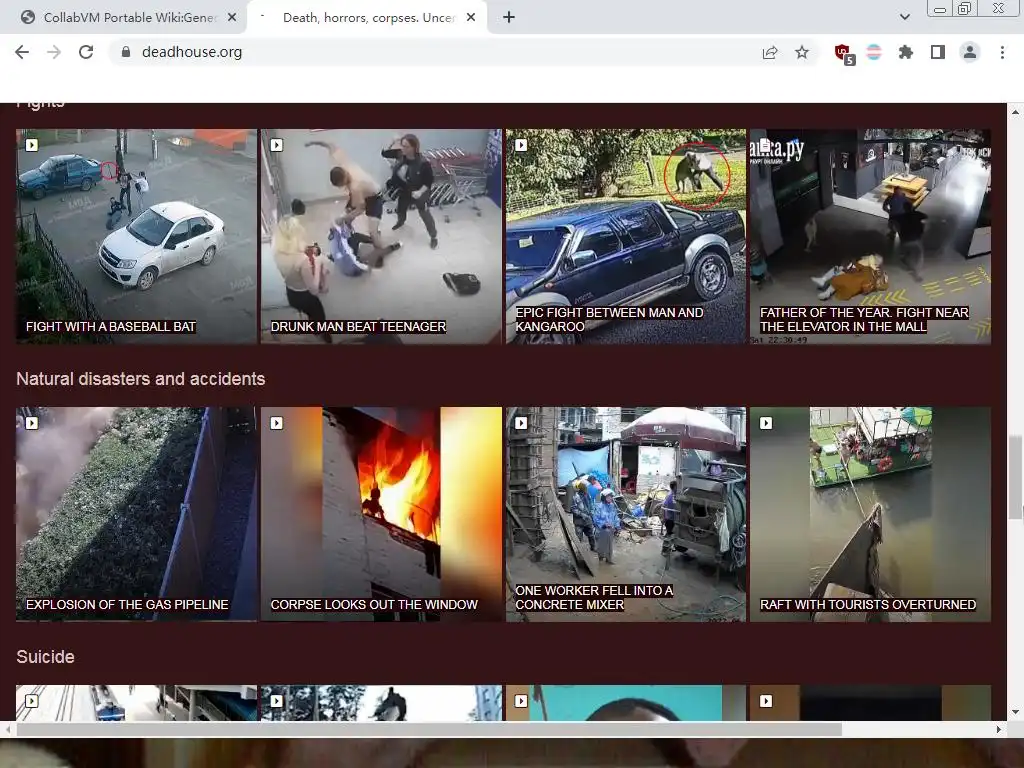Open the striped flag extension icon
This screenshot has height=768, width=1024.
point(874,52)
